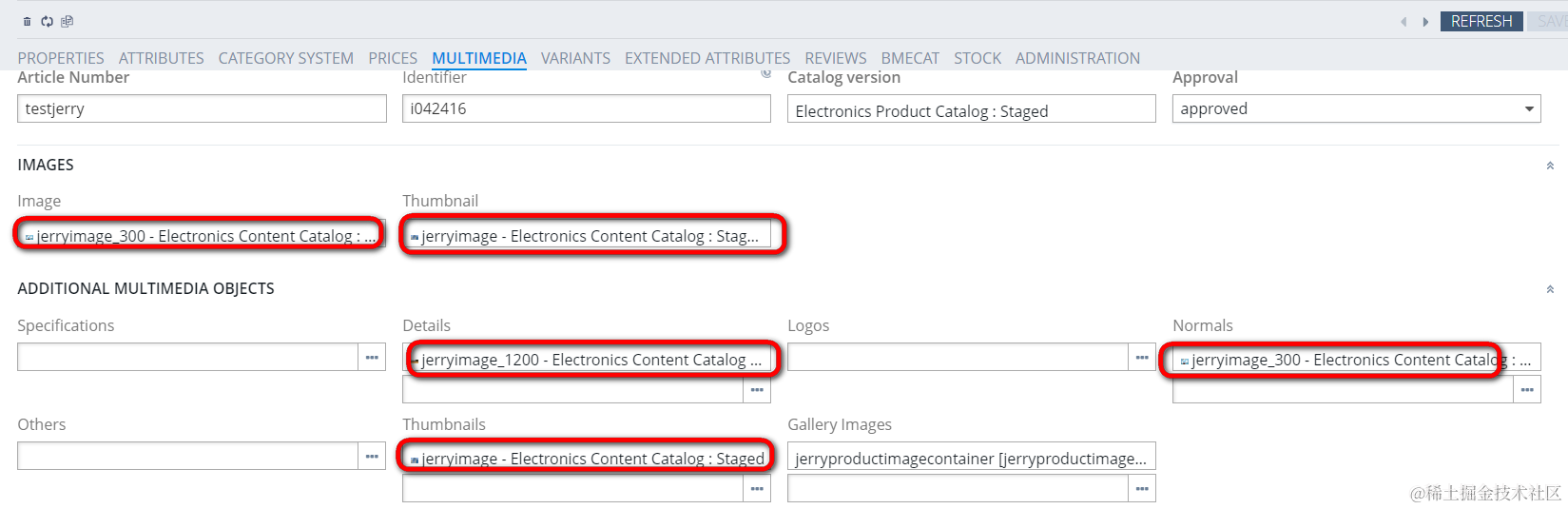The height and width of the screenshot is (509, 1568).
Task: Click the Refresh button
Action: 1481,21
